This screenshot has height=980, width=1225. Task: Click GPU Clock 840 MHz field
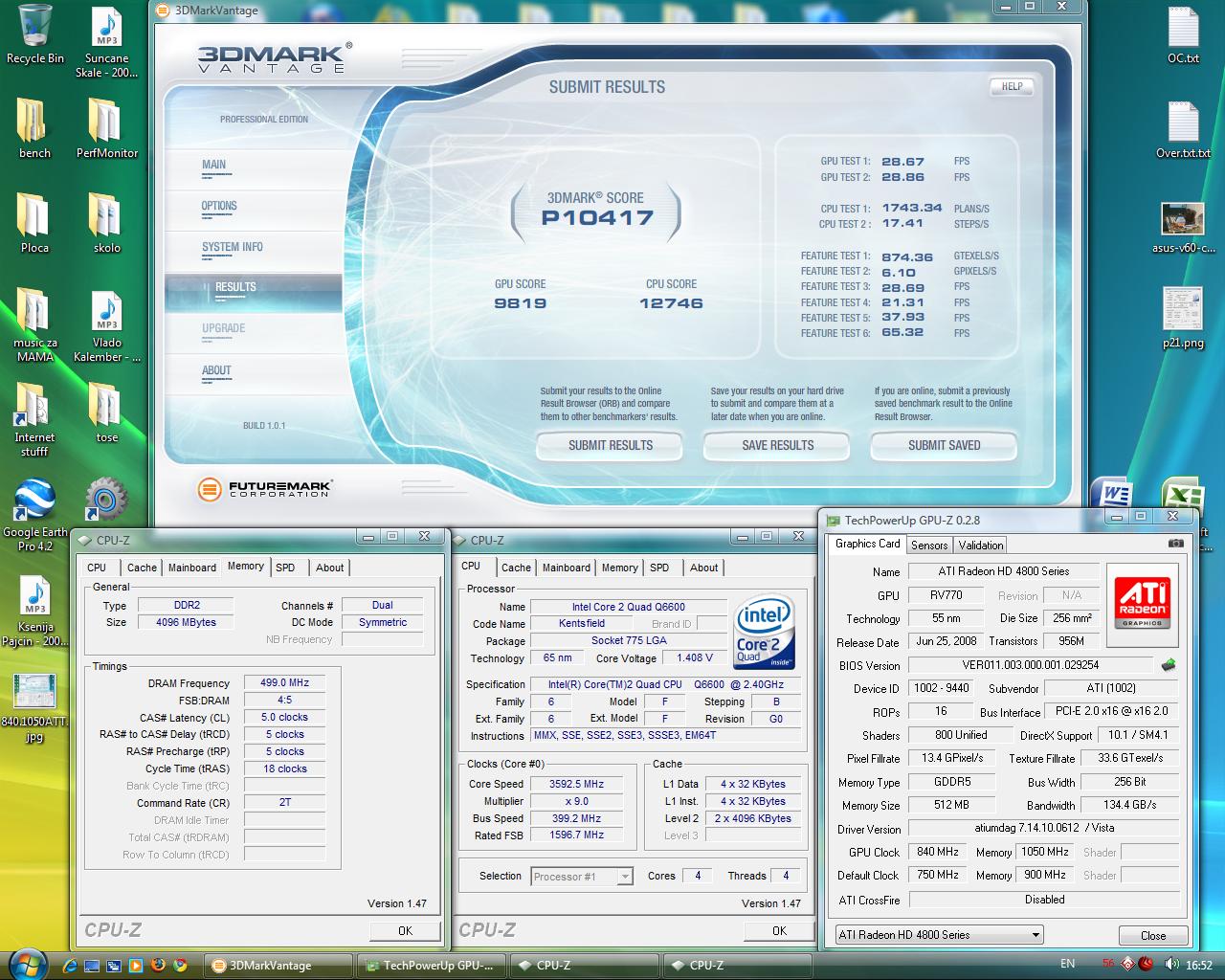click(x=938, y=852)
